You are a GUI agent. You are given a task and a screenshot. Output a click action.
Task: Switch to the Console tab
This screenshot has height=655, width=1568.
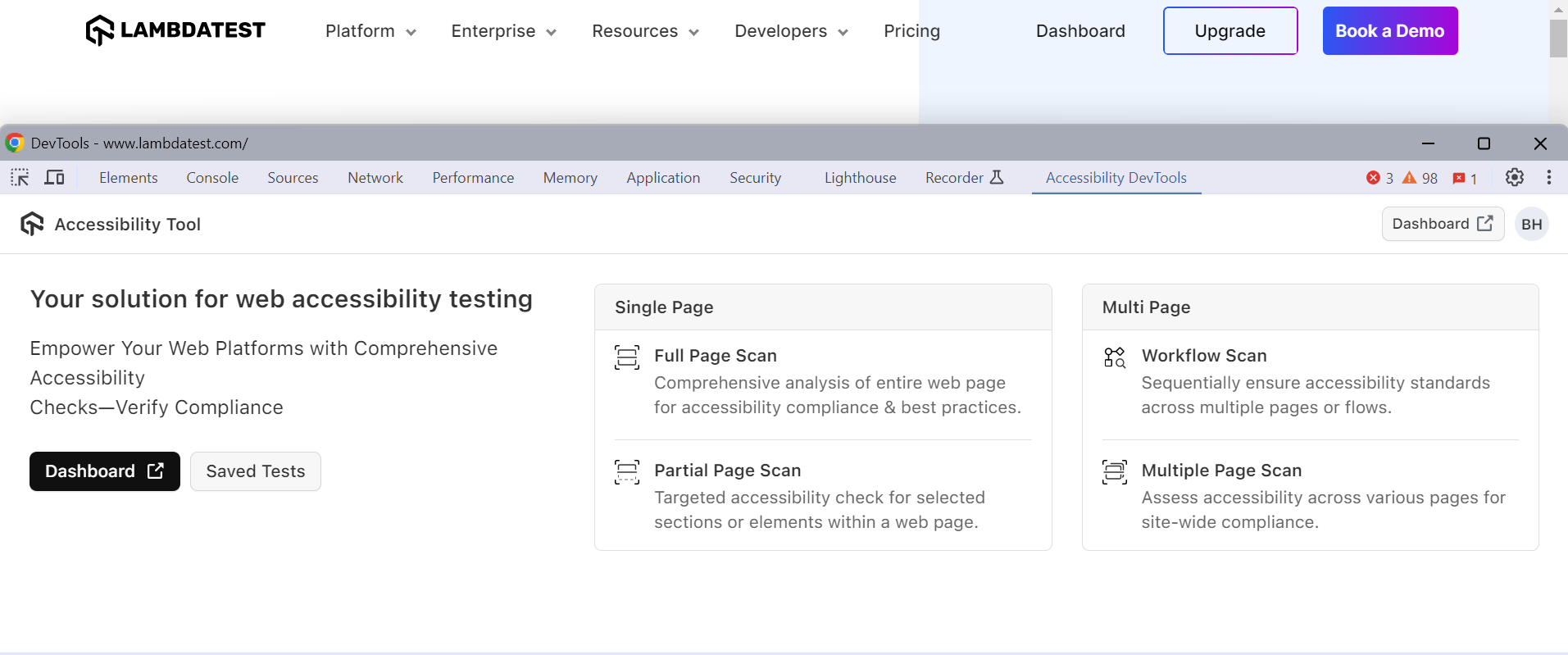click(x=212, y=178)
